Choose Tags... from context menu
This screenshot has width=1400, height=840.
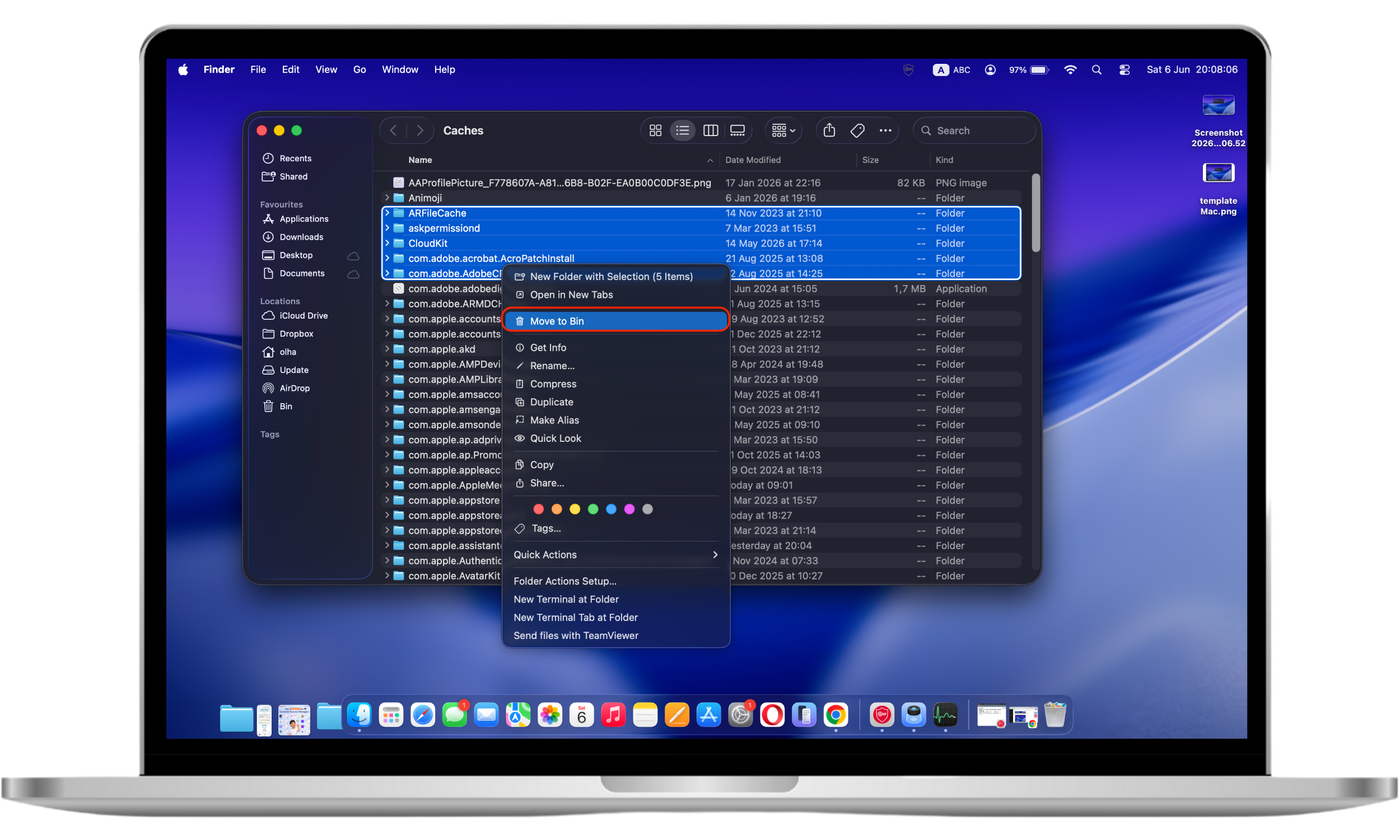(x=615, y=528)
